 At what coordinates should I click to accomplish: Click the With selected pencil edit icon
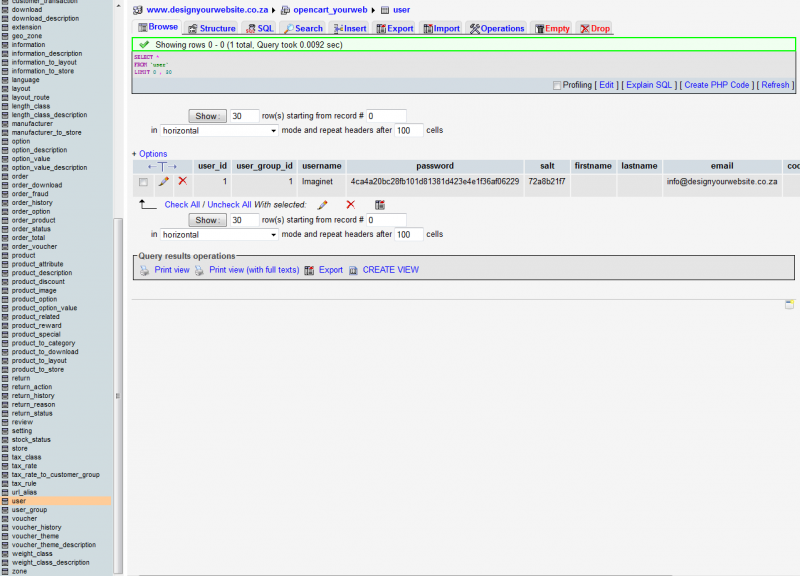(x=322, y=205)
